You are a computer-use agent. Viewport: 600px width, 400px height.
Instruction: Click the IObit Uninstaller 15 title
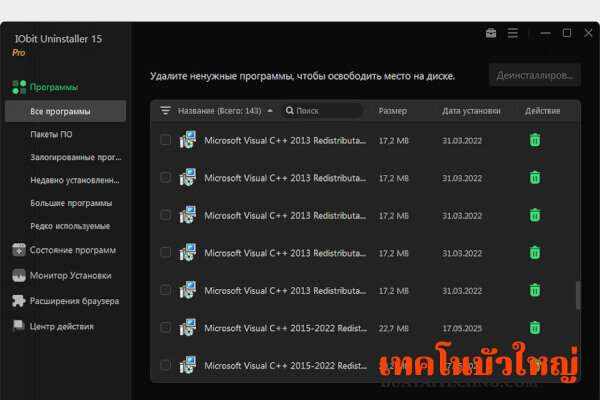pyautogui.click(x=58, y=39)
